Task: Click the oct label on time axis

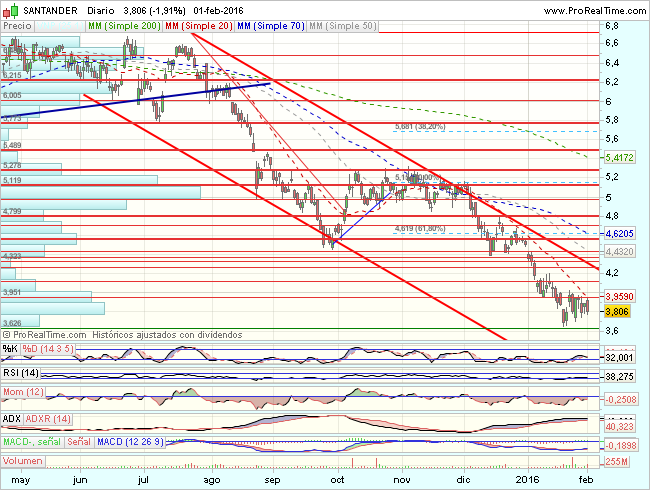Action: click(337, 480)
